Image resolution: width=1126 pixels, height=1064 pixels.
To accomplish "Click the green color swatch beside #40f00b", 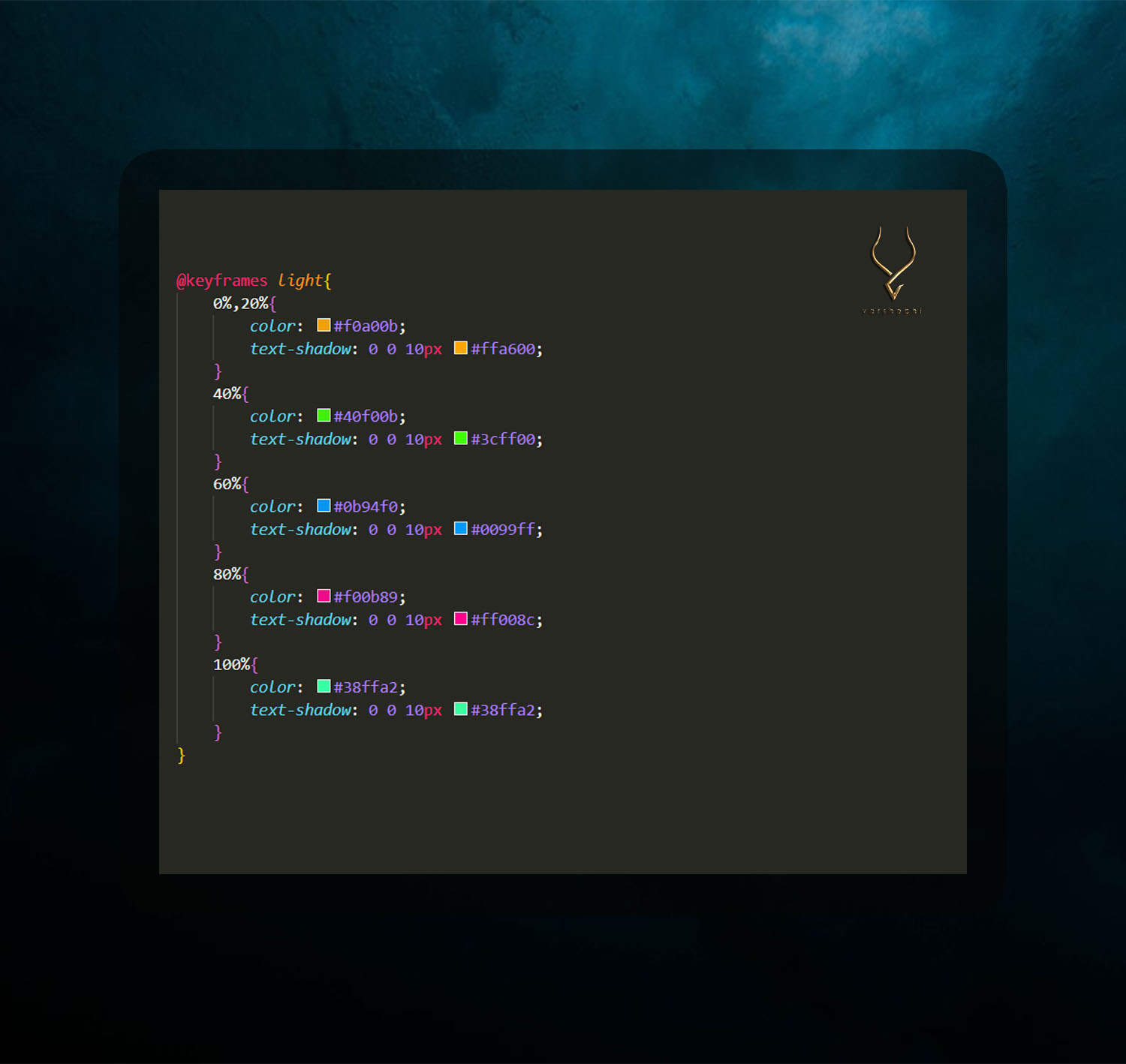I will [x=322, y=415].
